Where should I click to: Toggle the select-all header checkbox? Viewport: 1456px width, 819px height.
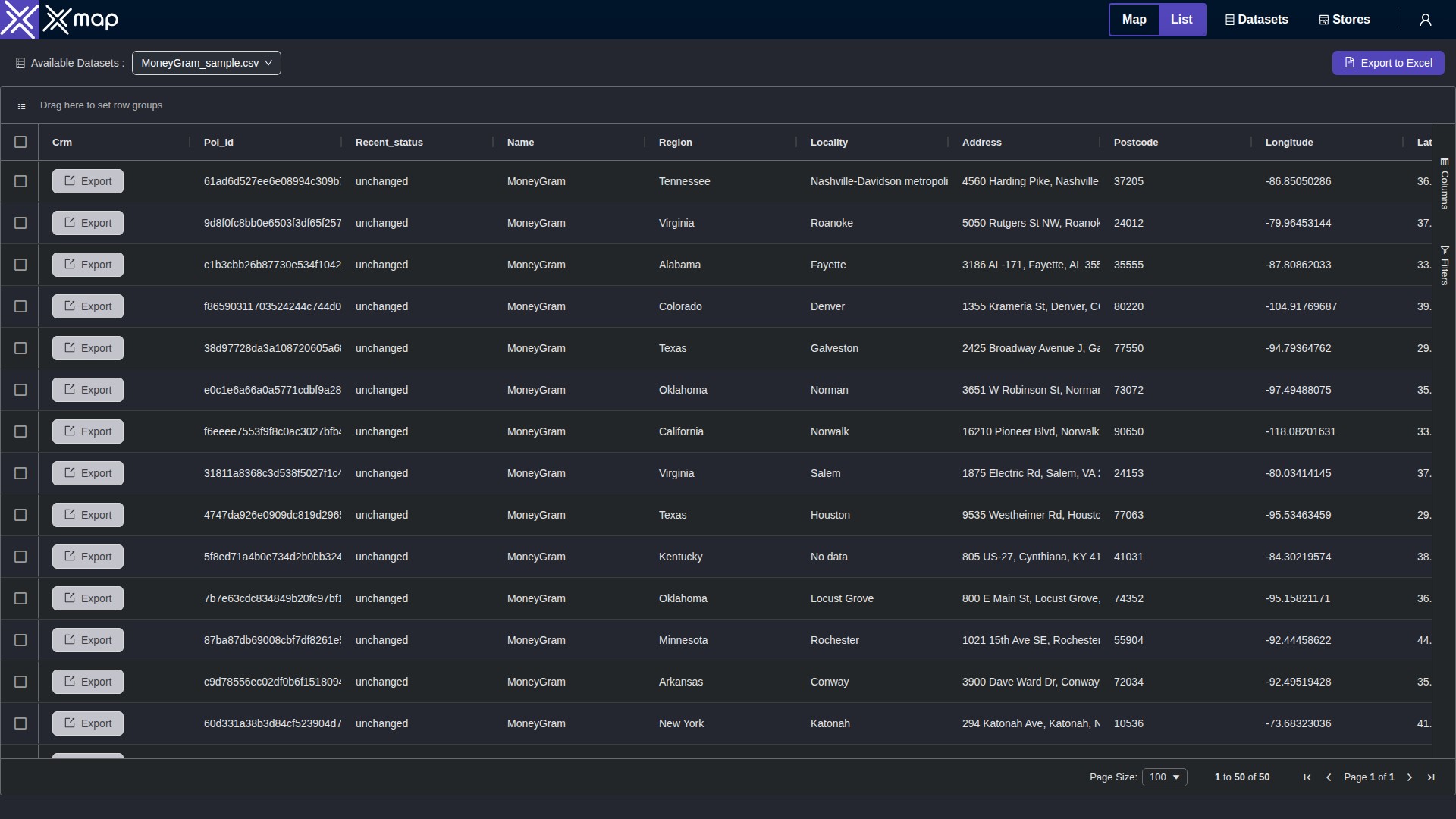[20, 142]
